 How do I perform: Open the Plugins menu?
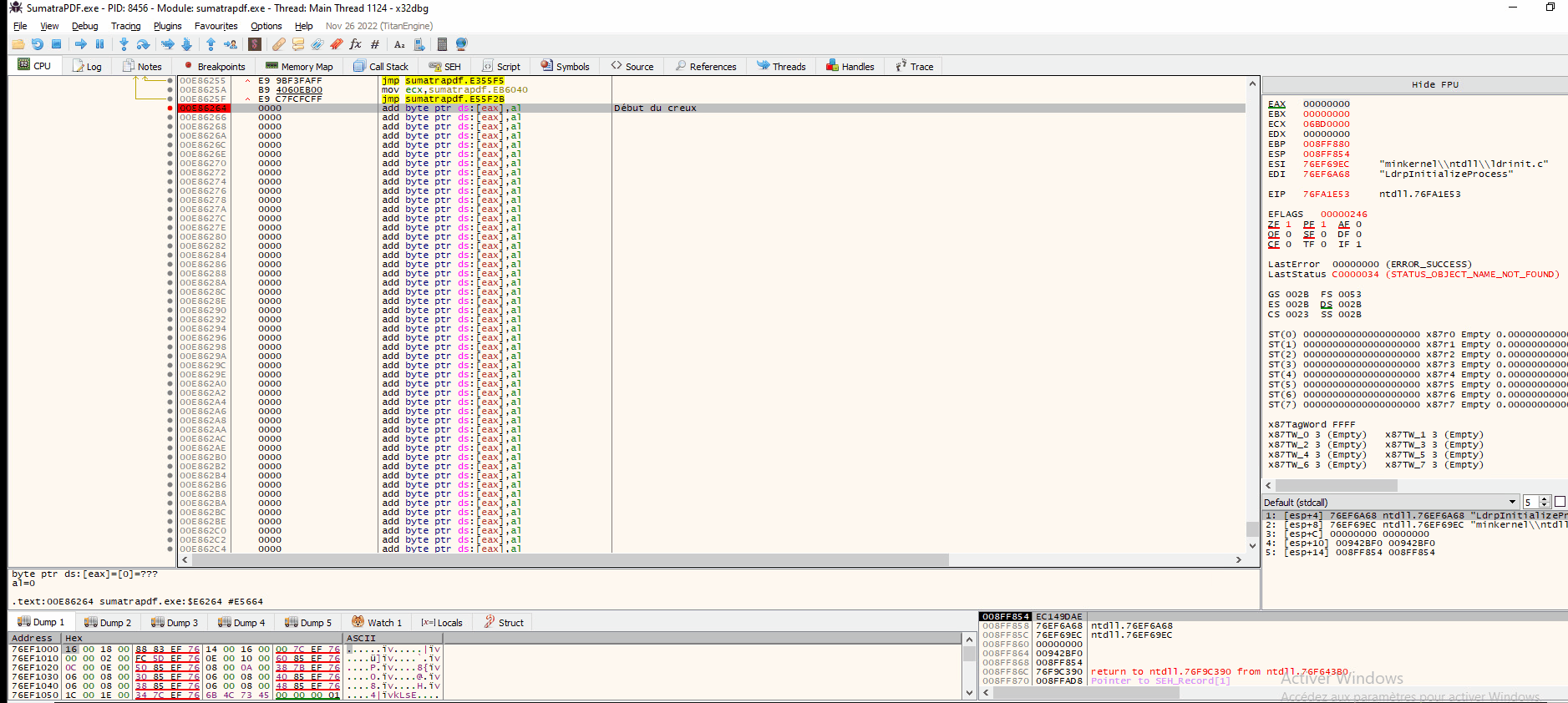point(167,26)
